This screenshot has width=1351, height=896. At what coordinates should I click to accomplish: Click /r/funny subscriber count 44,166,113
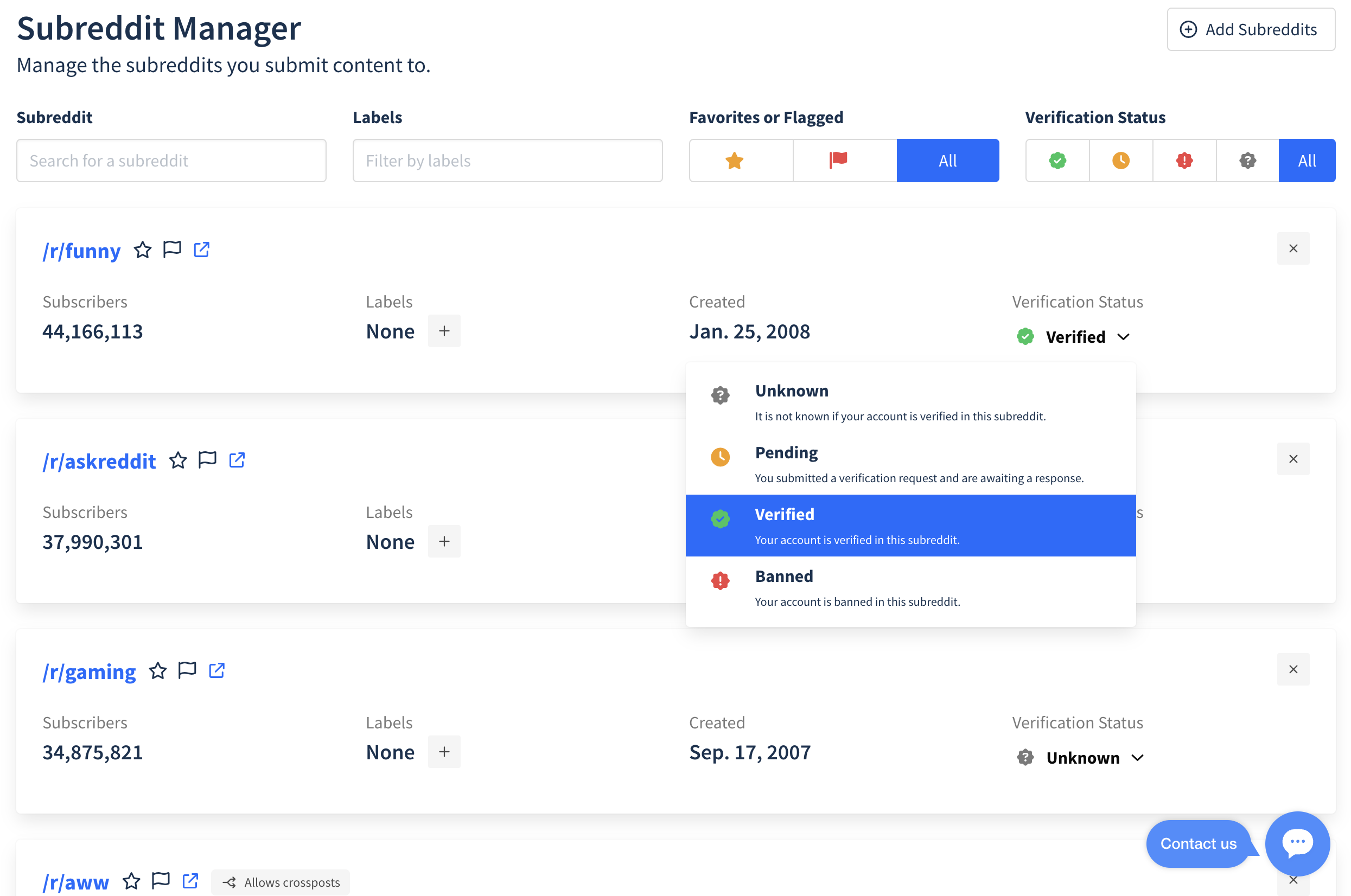point(93,331)
